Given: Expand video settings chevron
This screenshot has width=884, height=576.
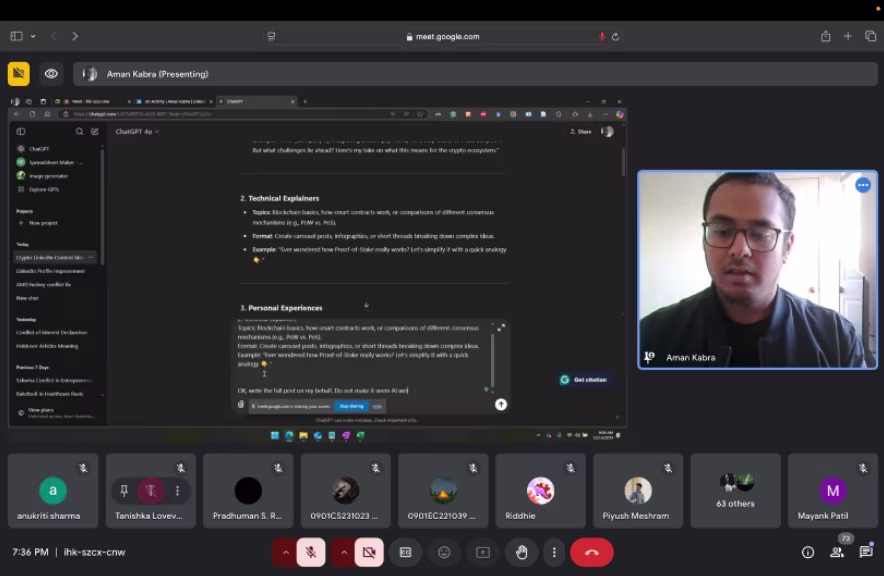Looking at the screenshot, I should [x=344, y=552].
